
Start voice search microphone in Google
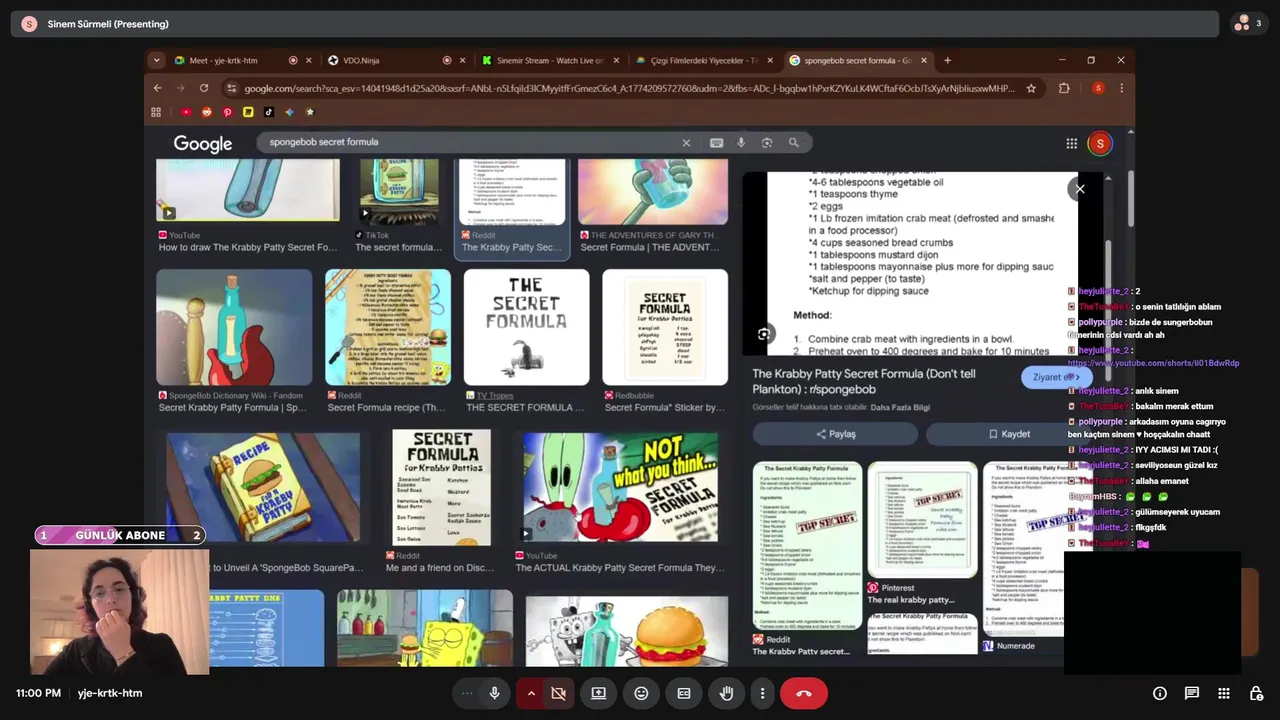(x=741, y=143)
